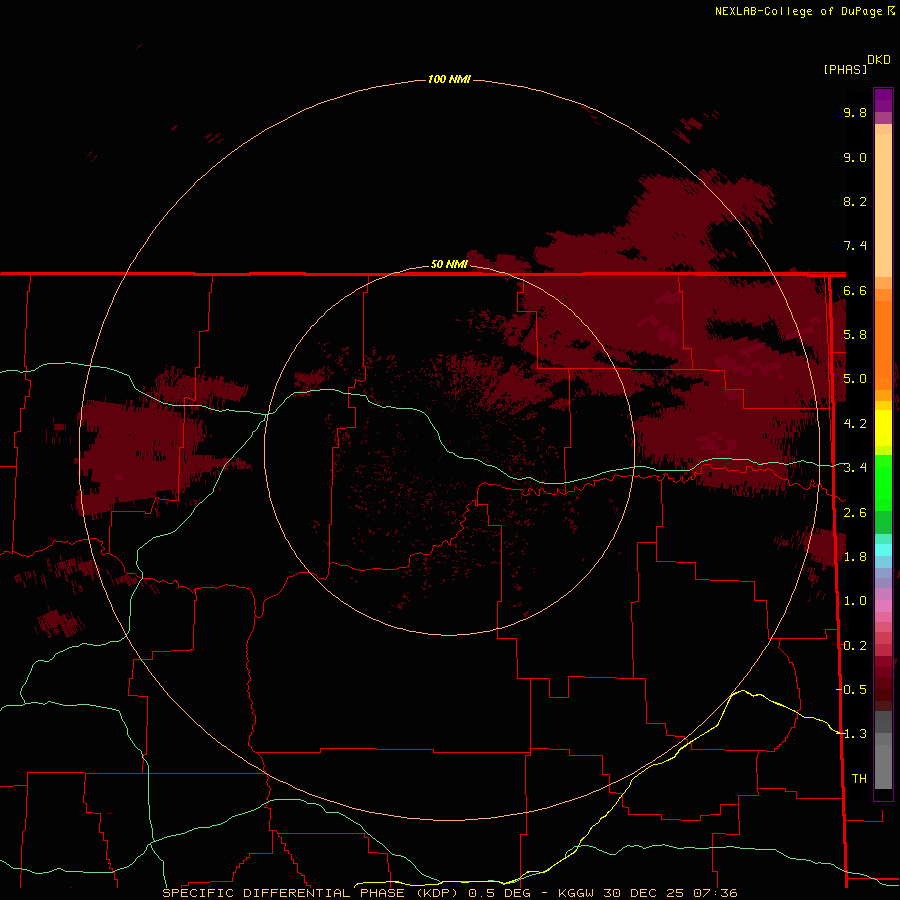Select the 0.2 scale value
The image size is (900, 900).
[855, 646]
